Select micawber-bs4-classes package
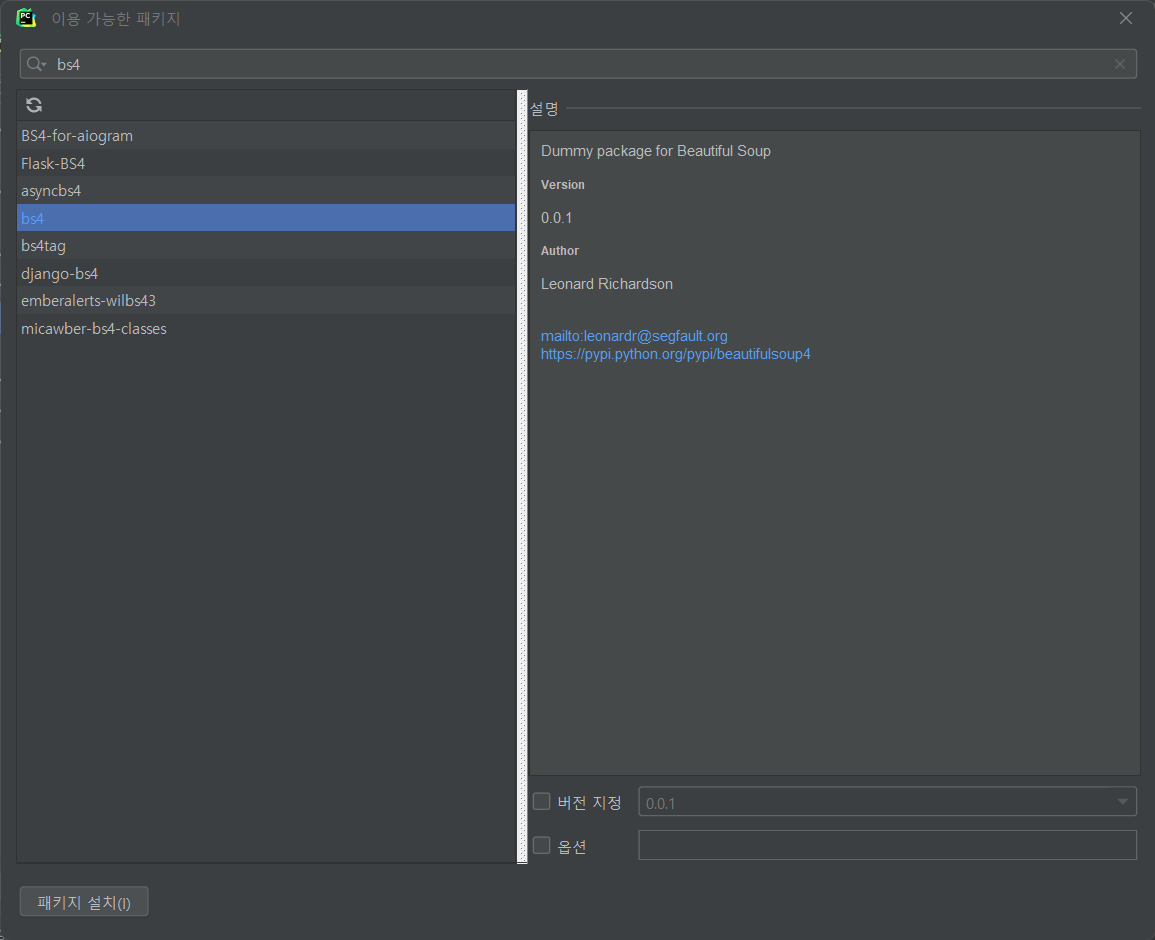This screenshot has width=1155, height=940. coord(266,329)
